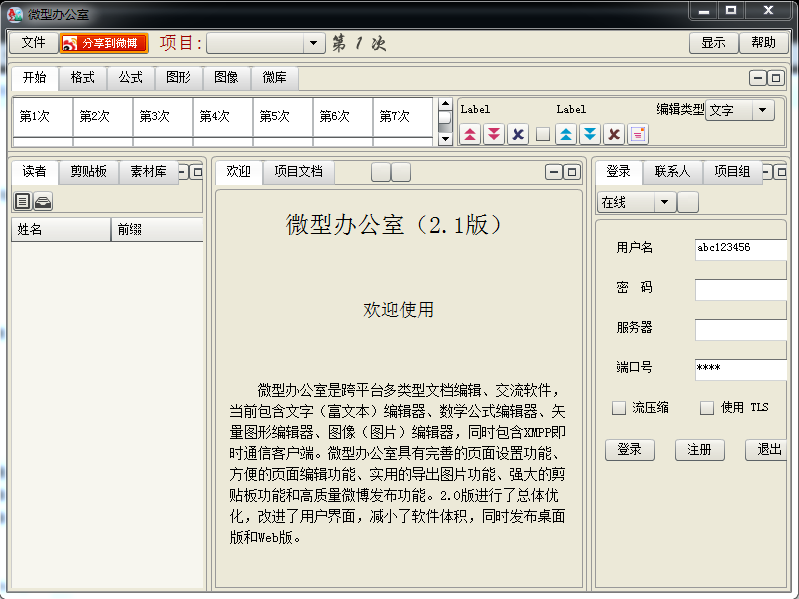
Task: Click the inbox tray icon under 读者
Action: pos(43,201)
